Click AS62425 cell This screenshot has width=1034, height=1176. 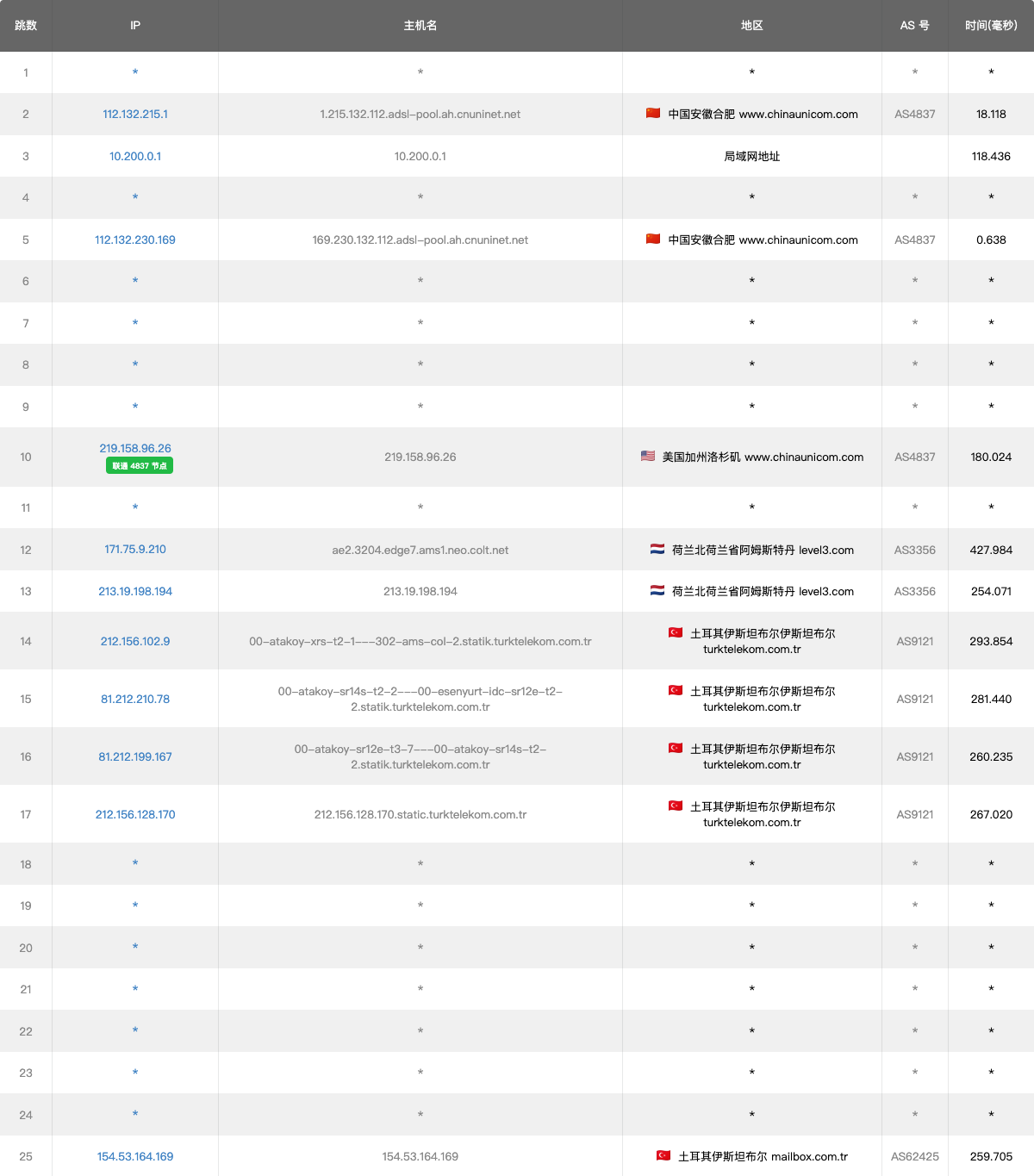[x=915, y=1156]
